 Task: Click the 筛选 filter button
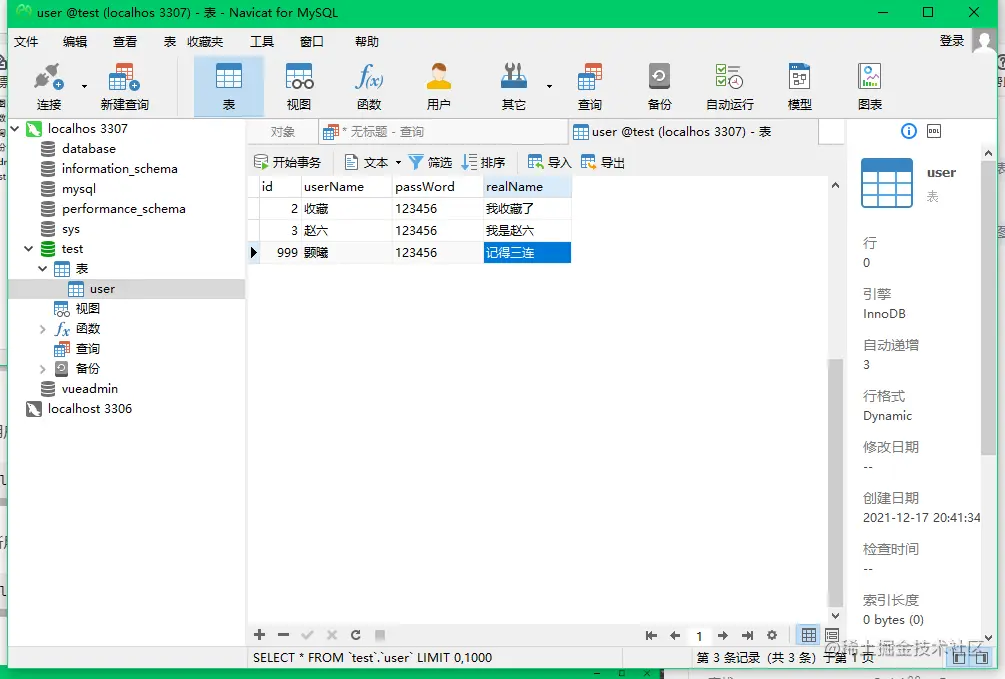(430, 163)
